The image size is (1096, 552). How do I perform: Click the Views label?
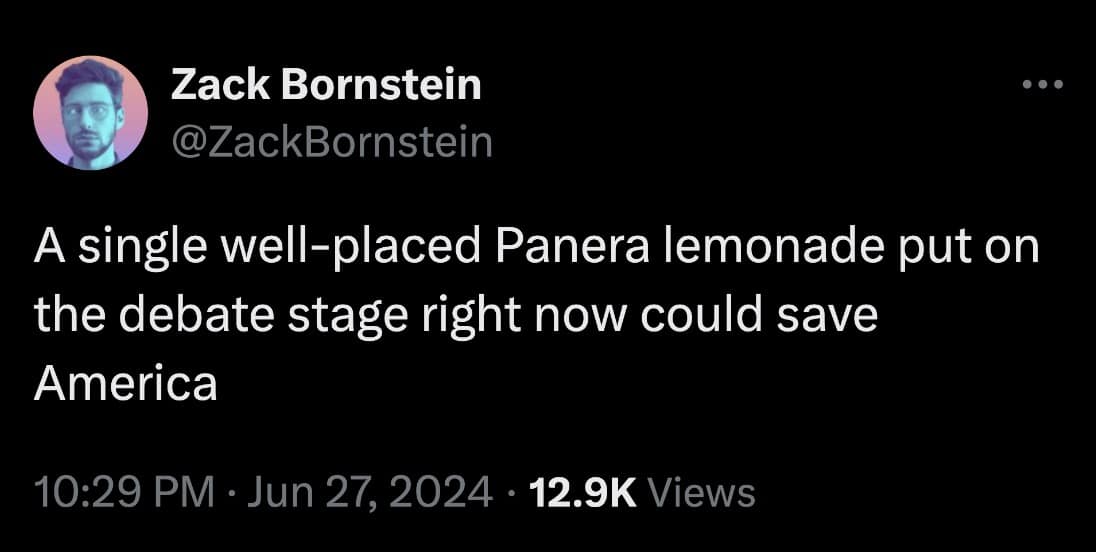click(x=702, y=491)
